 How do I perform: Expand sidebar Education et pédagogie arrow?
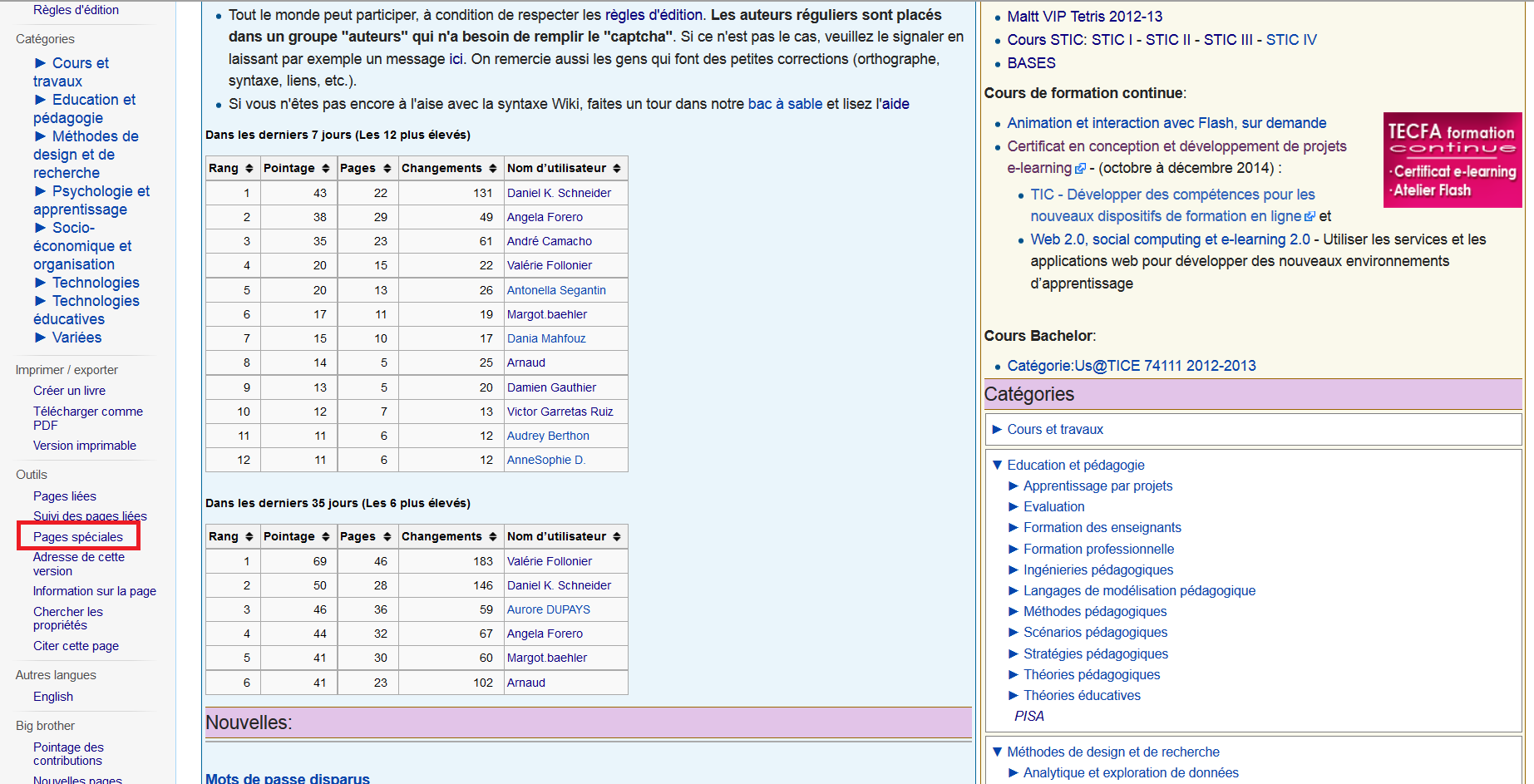(40, 100)
